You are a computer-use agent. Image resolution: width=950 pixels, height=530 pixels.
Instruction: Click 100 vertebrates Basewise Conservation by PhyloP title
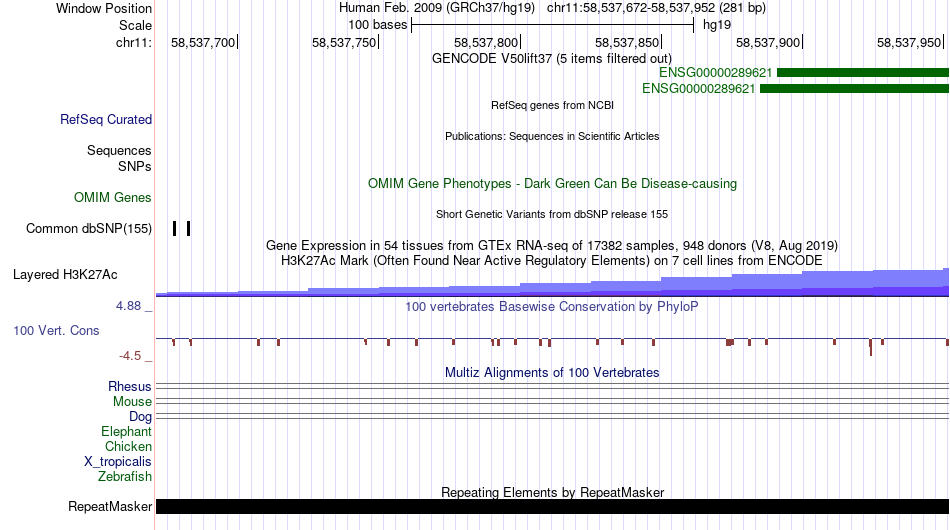point(551,306)
